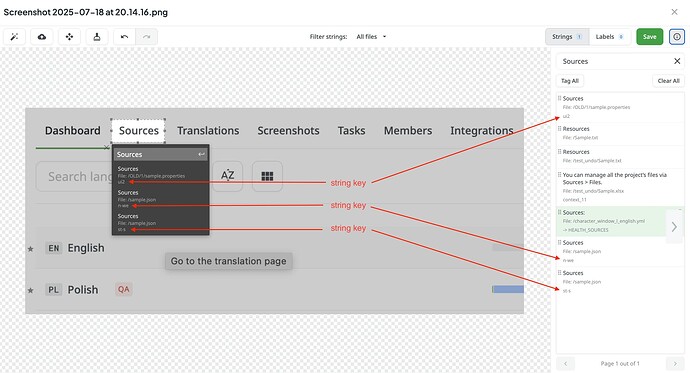
Task: Switch to the Labels tab
Action: click(609, 37)
